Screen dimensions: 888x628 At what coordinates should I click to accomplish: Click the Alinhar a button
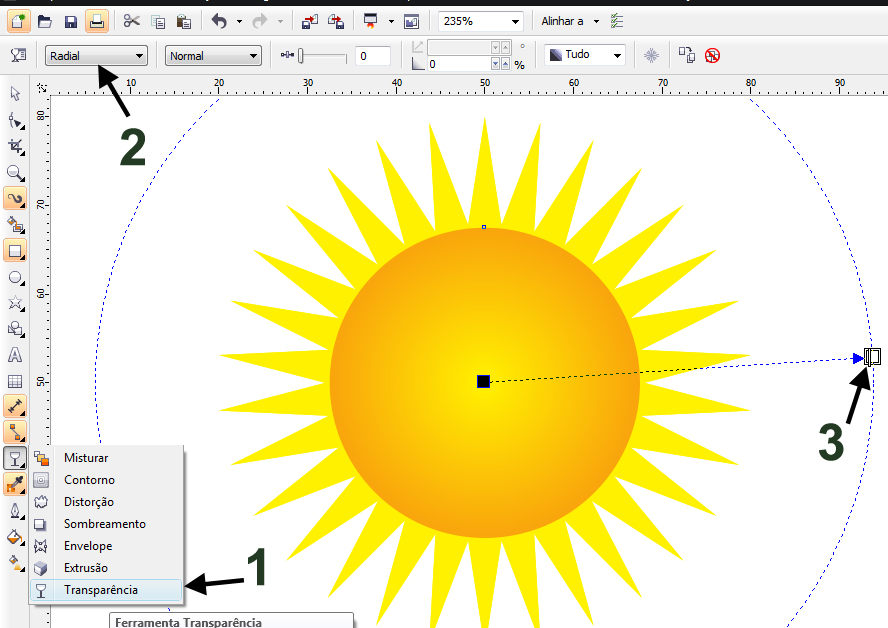pos(561,20)
